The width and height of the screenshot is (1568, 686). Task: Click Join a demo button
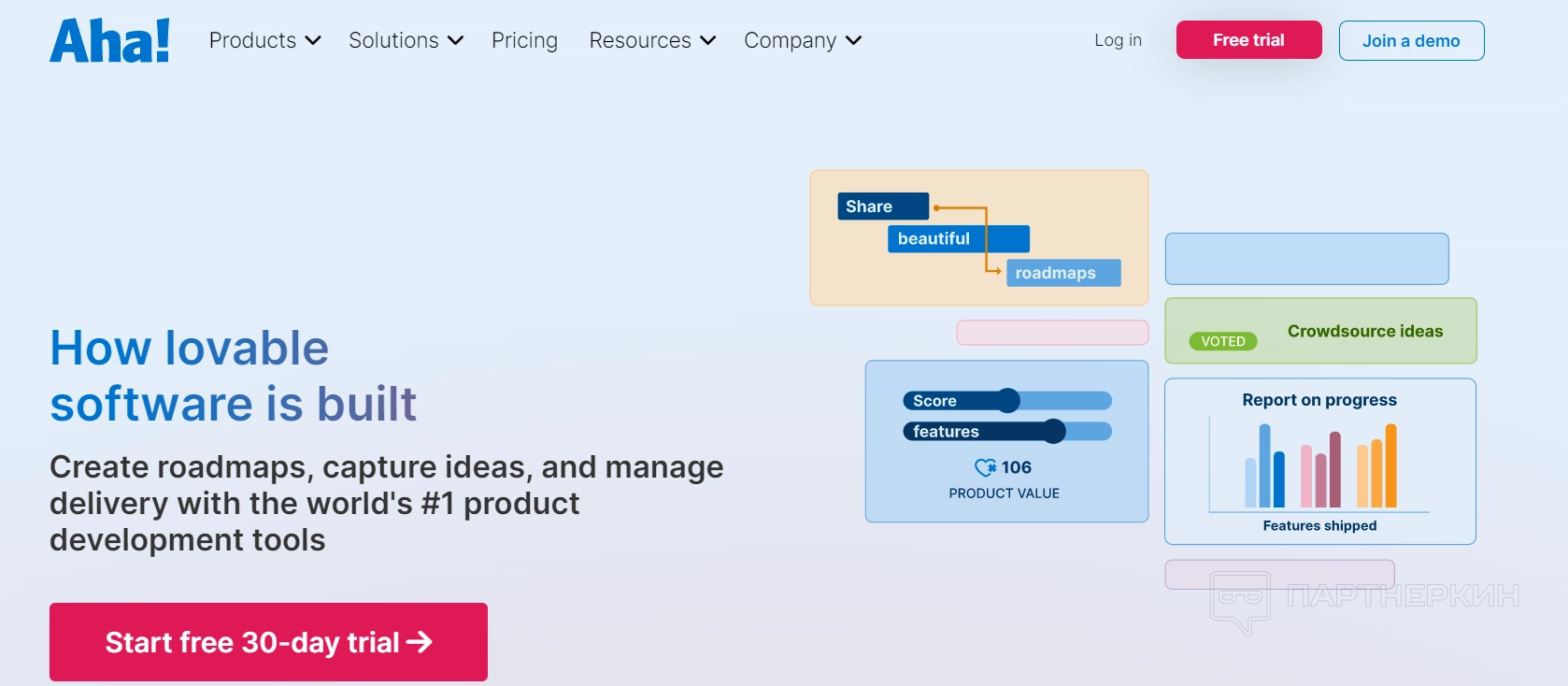click(1411, 41)
